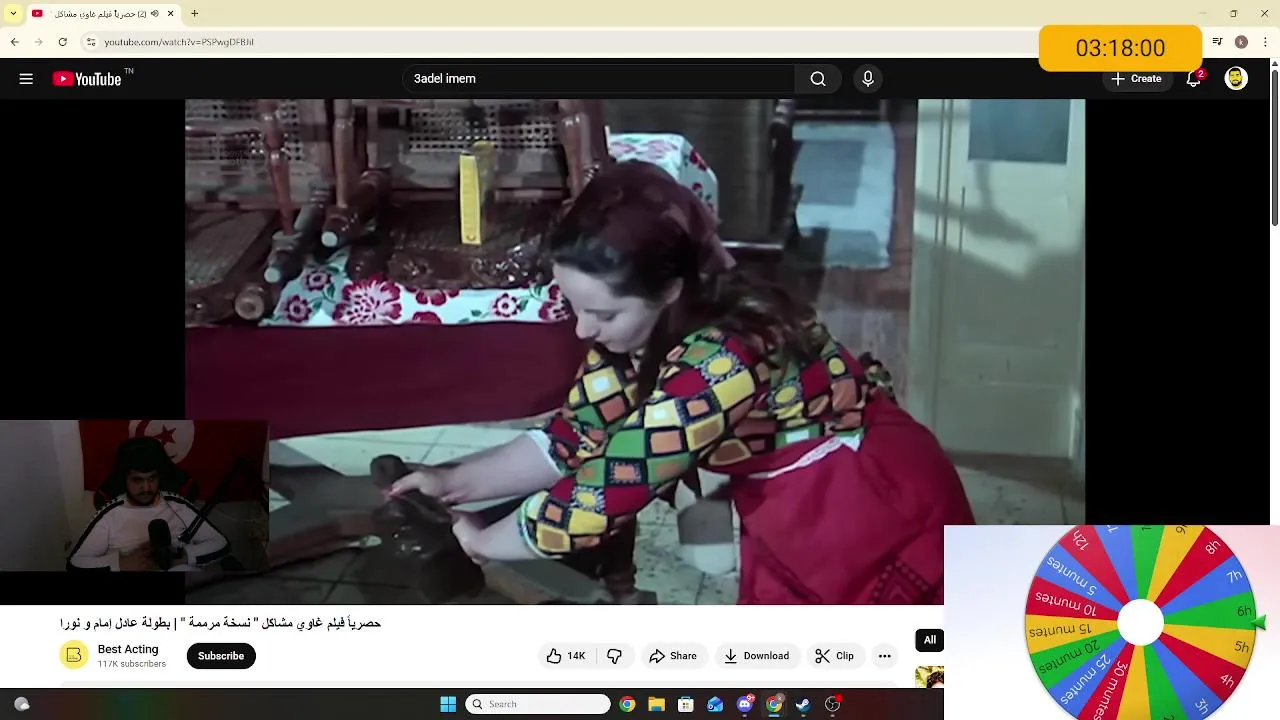Open the Create button
1280x720 pixels.
click(x=1136, y=79)
